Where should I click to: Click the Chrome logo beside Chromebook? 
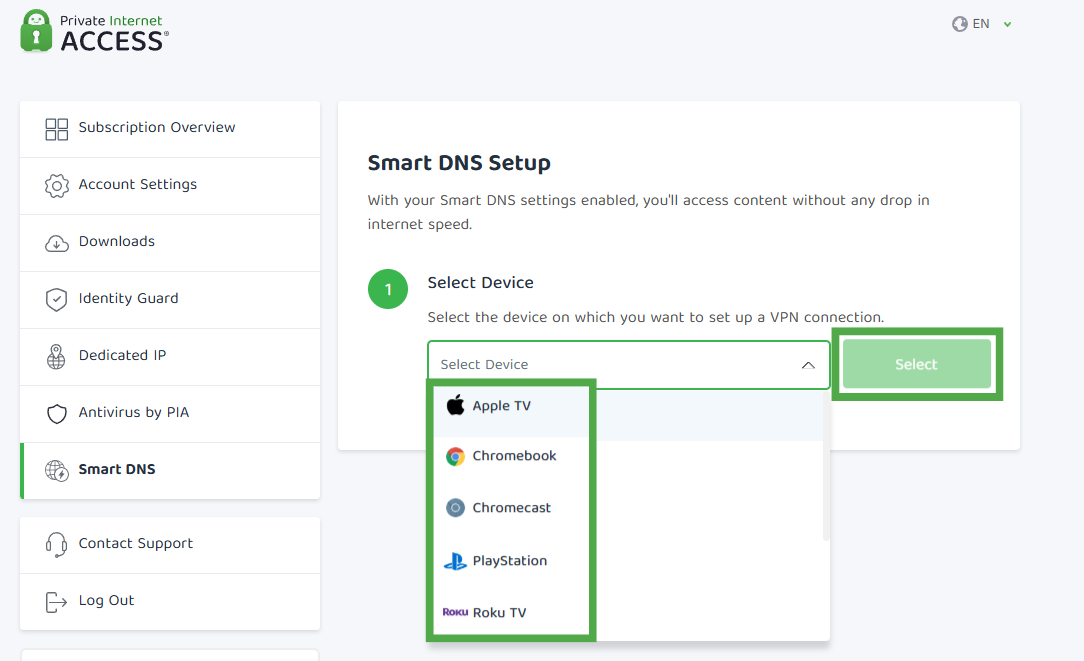455,456
